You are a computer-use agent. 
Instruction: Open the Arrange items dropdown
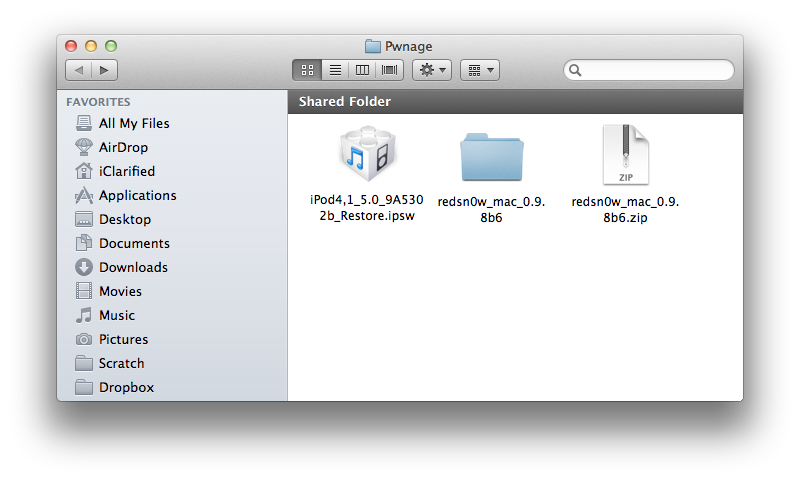480,70
